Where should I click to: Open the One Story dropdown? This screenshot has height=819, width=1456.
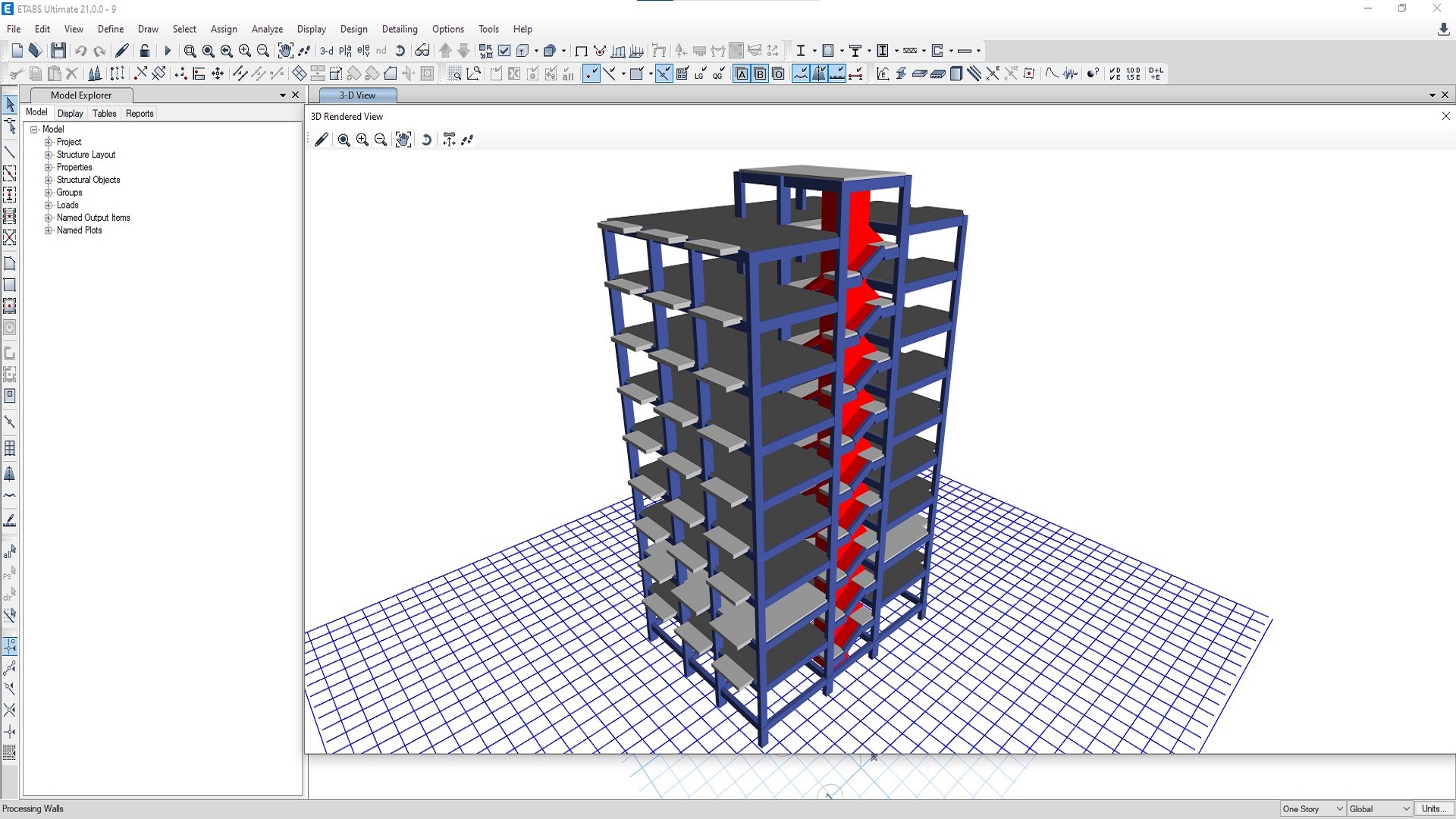pyautogui.click(x=1339, y=809)
